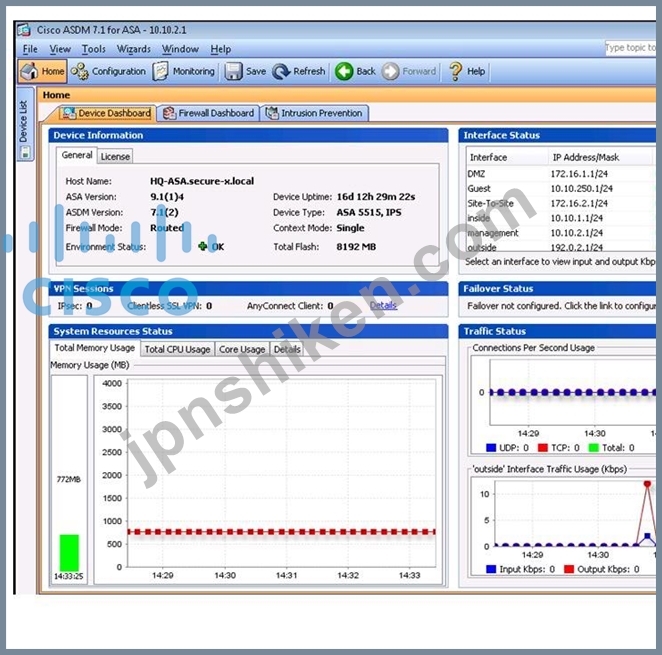
Task: Click the VPN Sessions Details link
Action: pyautogui.click(x=383, y=305)
